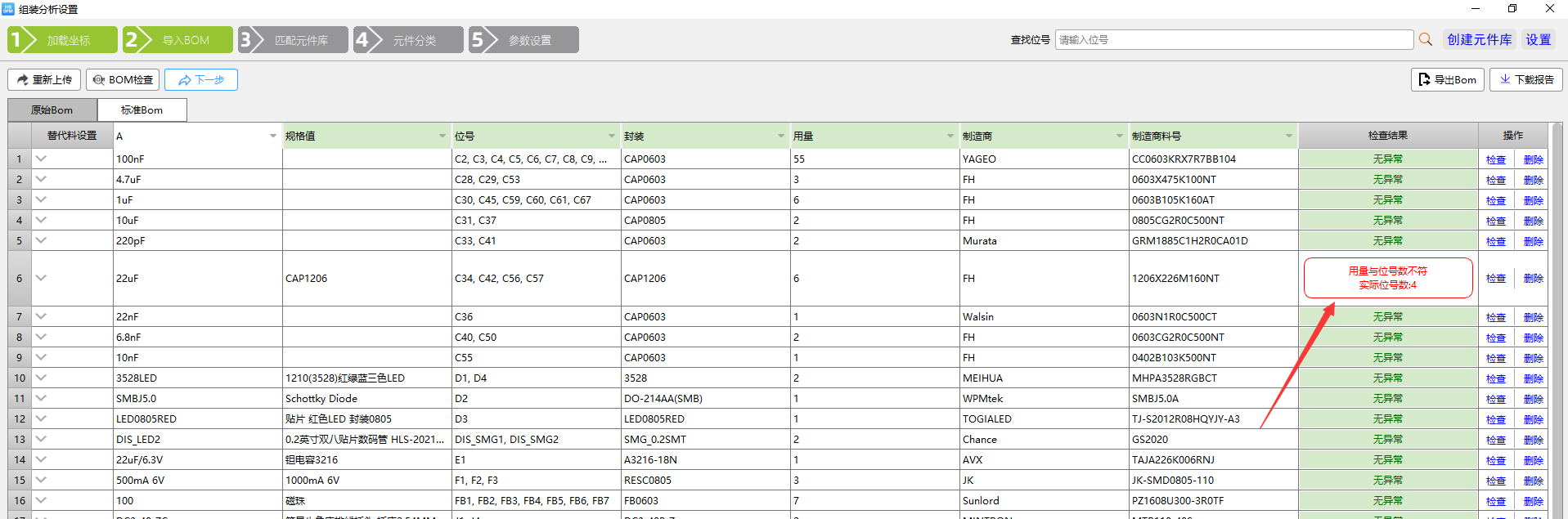Expand substitute chevron on row 6 22uF
Screen dimensions: 1568x519
(41, 278)
